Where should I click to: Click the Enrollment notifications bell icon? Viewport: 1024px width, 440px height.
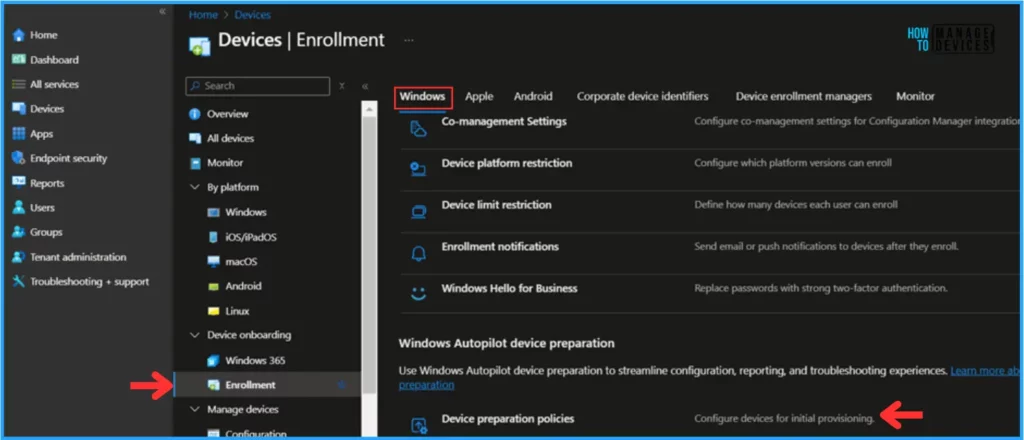tap(418, 253)
